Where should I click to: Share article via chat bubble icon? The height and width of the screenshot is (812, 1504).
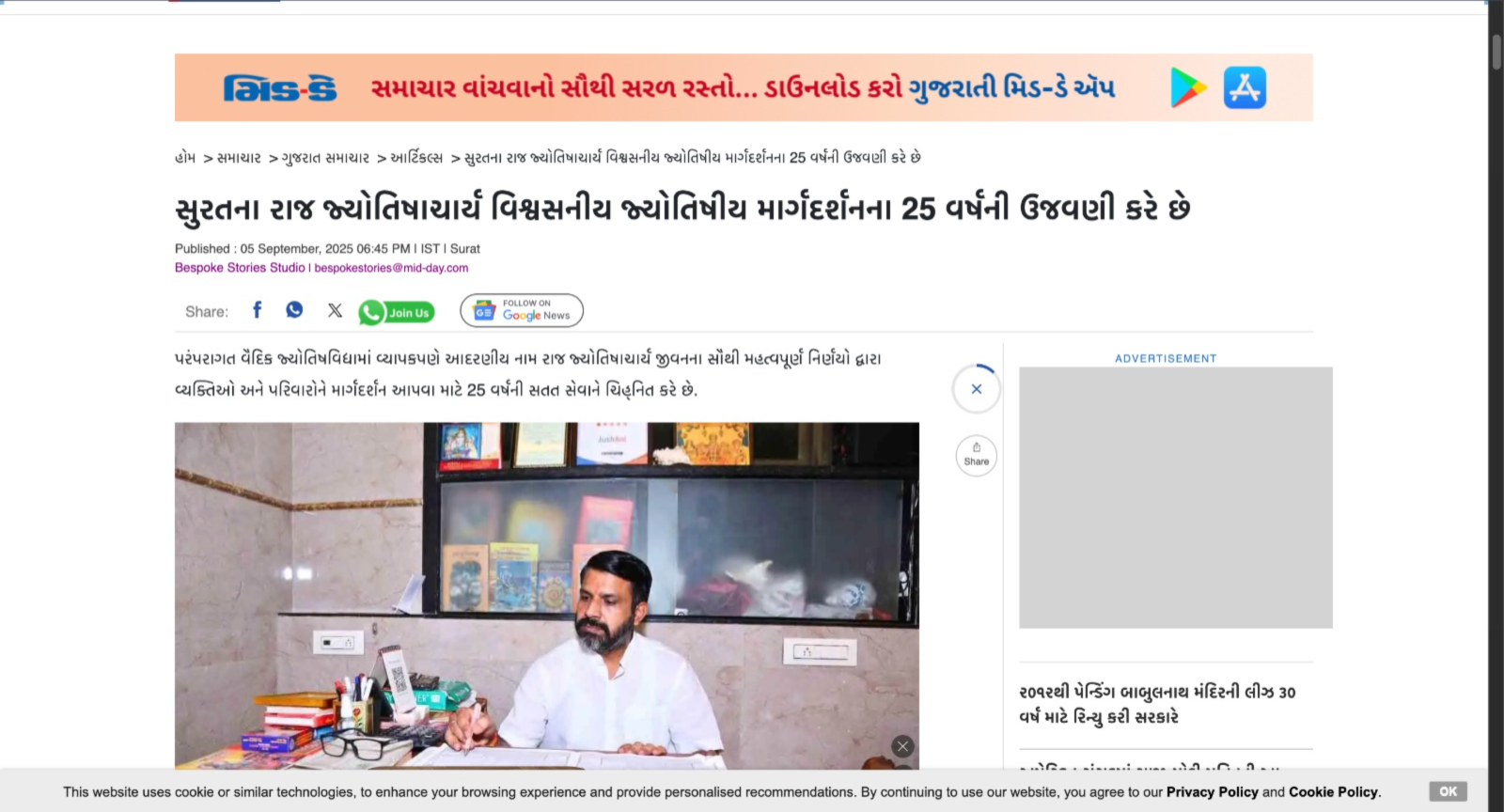pyautogui.click(x=294, y=310)
